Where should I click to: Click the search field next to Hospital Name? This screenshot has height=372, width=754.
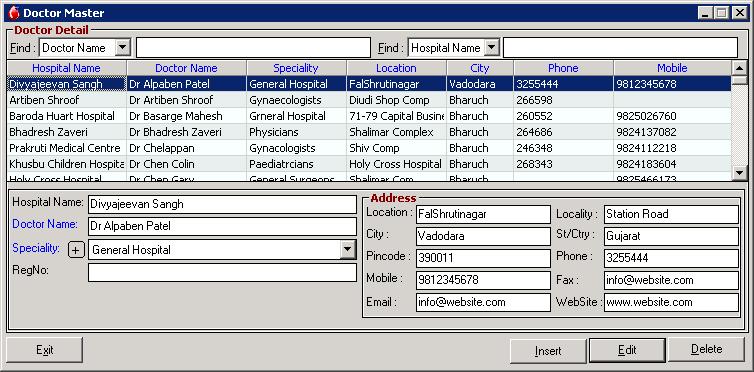[620, 48]
